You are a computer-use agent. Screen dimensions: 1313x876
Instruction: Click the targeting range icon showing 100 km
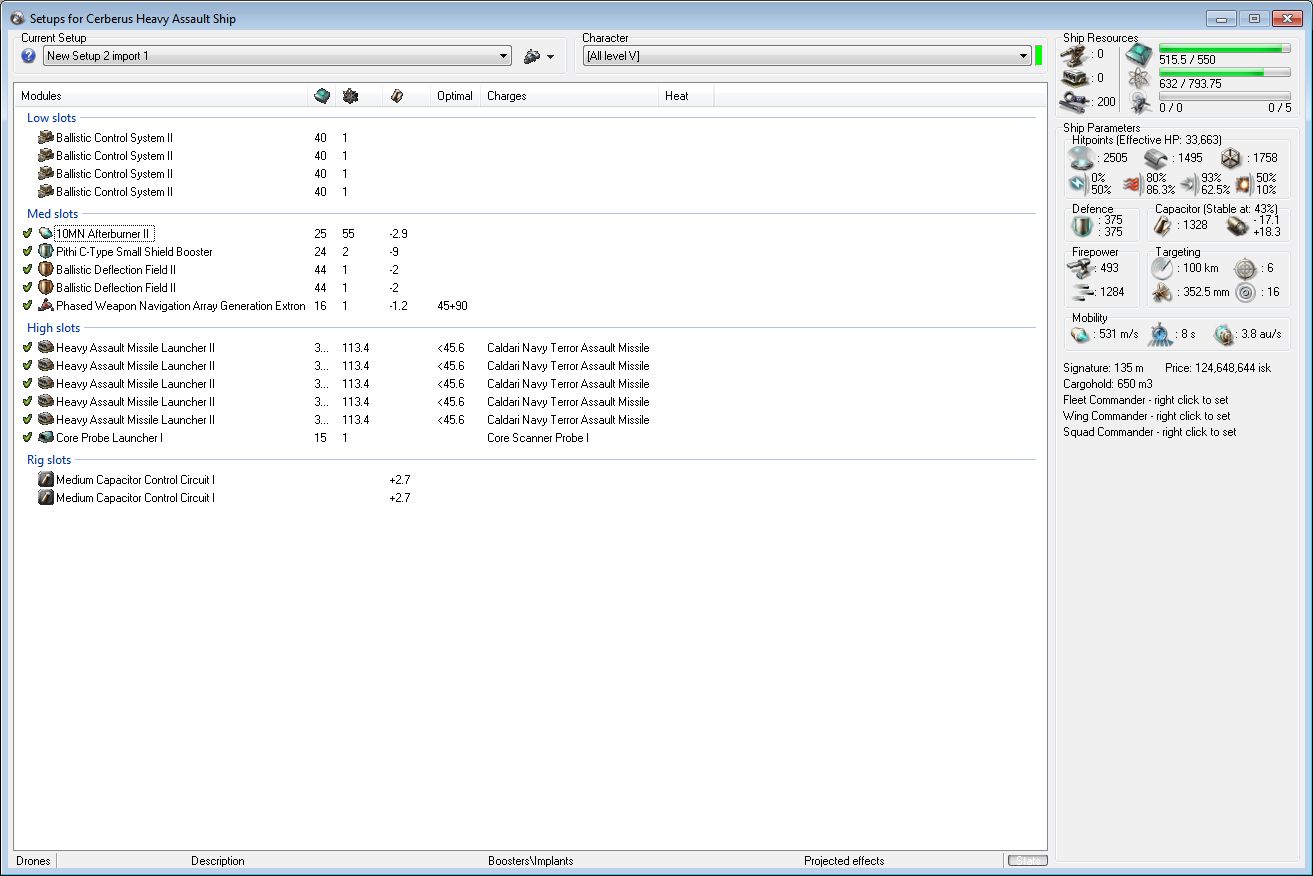click(1161, 268)
